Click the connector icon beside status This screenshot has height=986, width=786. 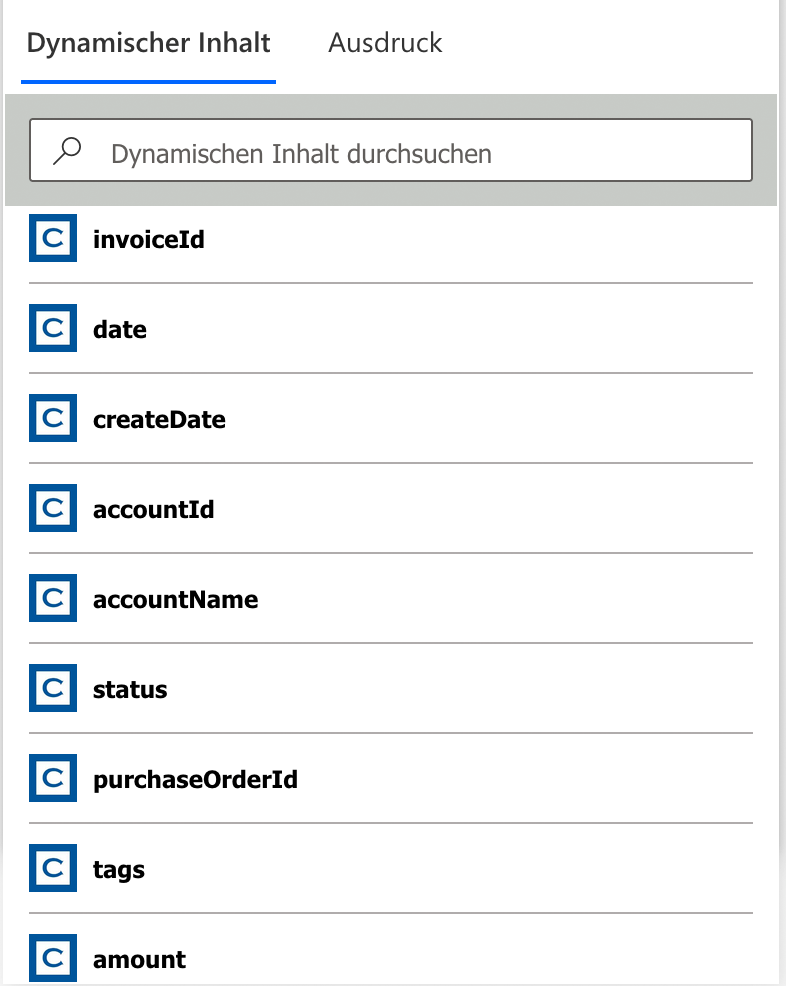click(x=53, y=688)
